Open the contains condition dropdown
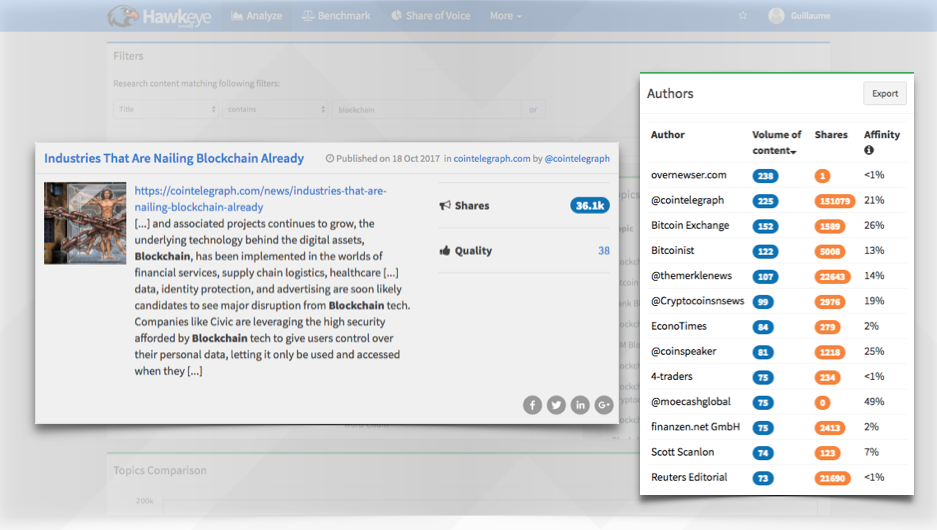937x530 pixels. click(x=275, y=109)
